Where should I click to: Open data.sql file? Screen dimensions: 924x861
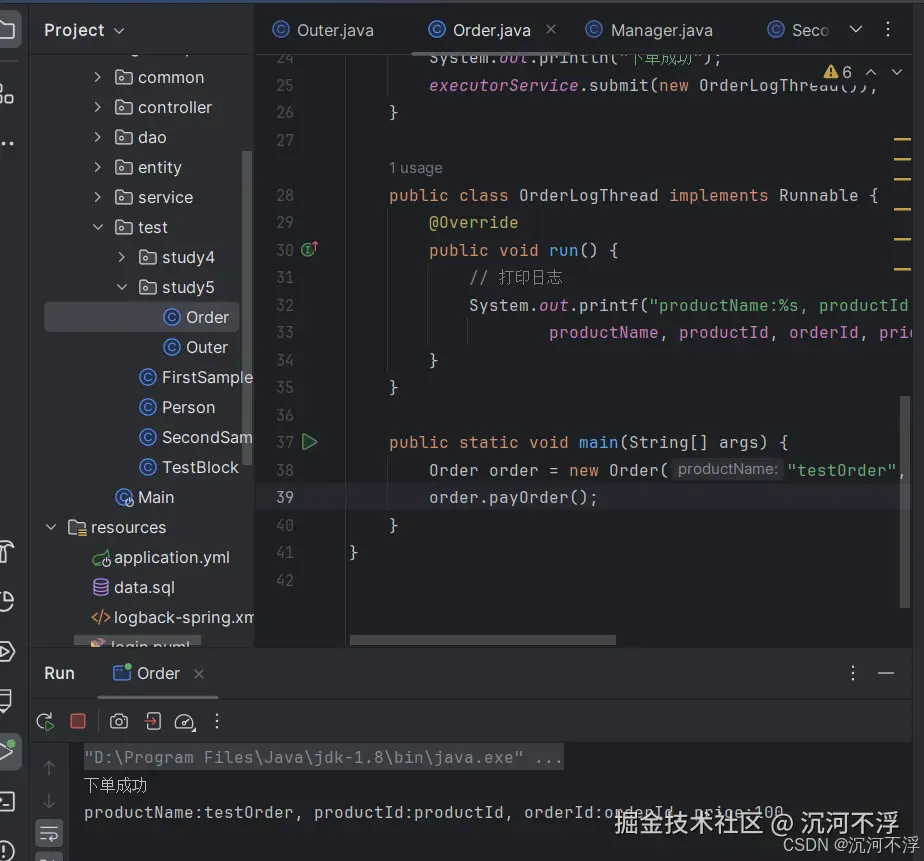click(x=134, y=588)
